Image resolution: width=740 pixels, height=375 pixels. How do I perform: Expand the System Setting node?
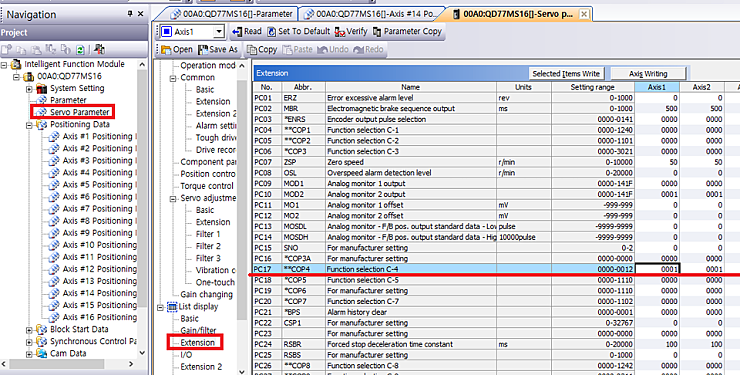click(29, 89)
